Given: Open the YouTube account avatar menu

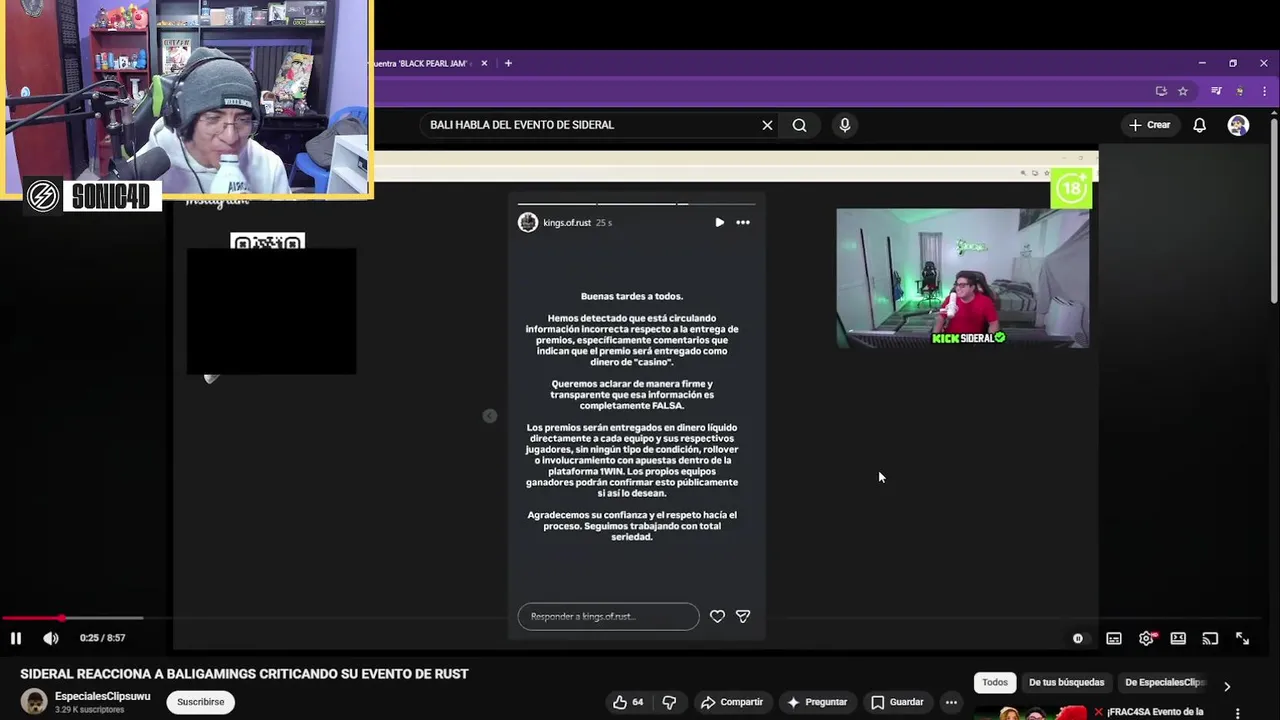Looking at the screenshot, I should tap(1238, 125).
